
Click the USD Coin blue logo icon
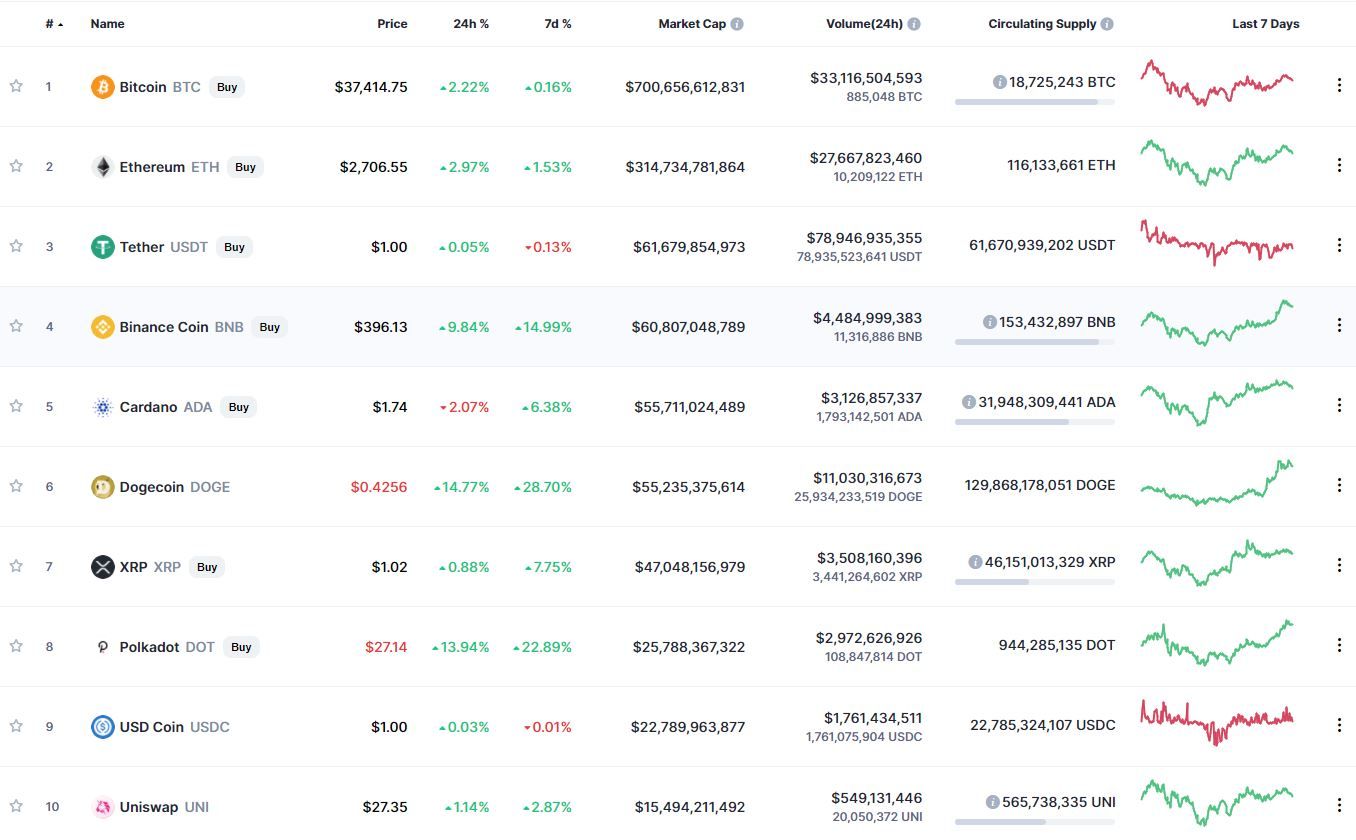(103, 727)
